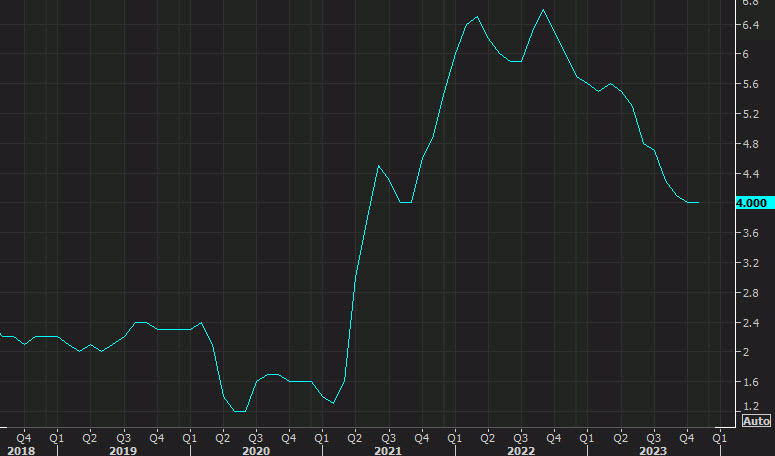Click the 2022 year label

pos(520,450)
